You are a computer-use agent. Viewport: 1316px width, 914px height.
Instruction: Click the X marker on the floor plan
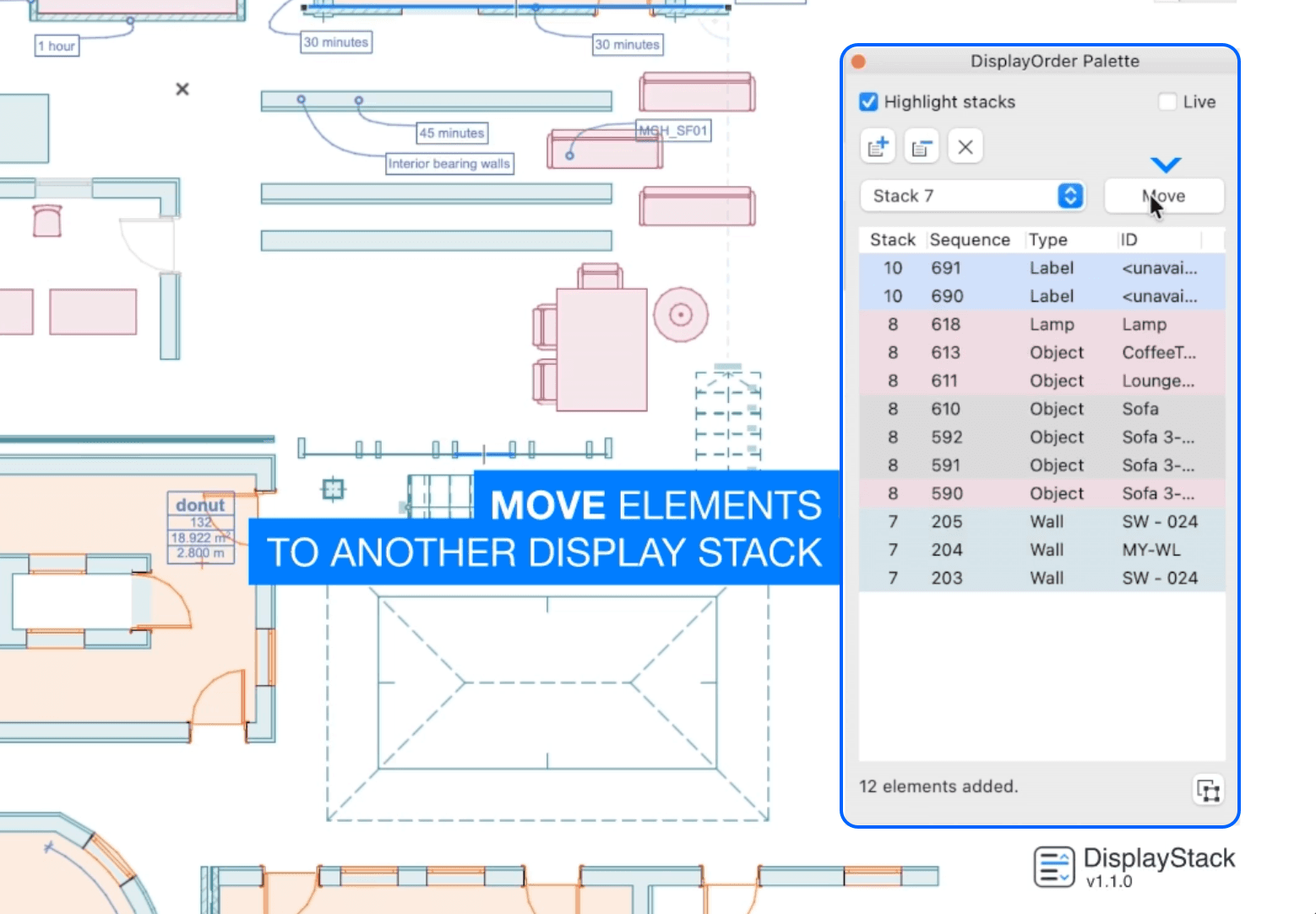coord(182,89)
